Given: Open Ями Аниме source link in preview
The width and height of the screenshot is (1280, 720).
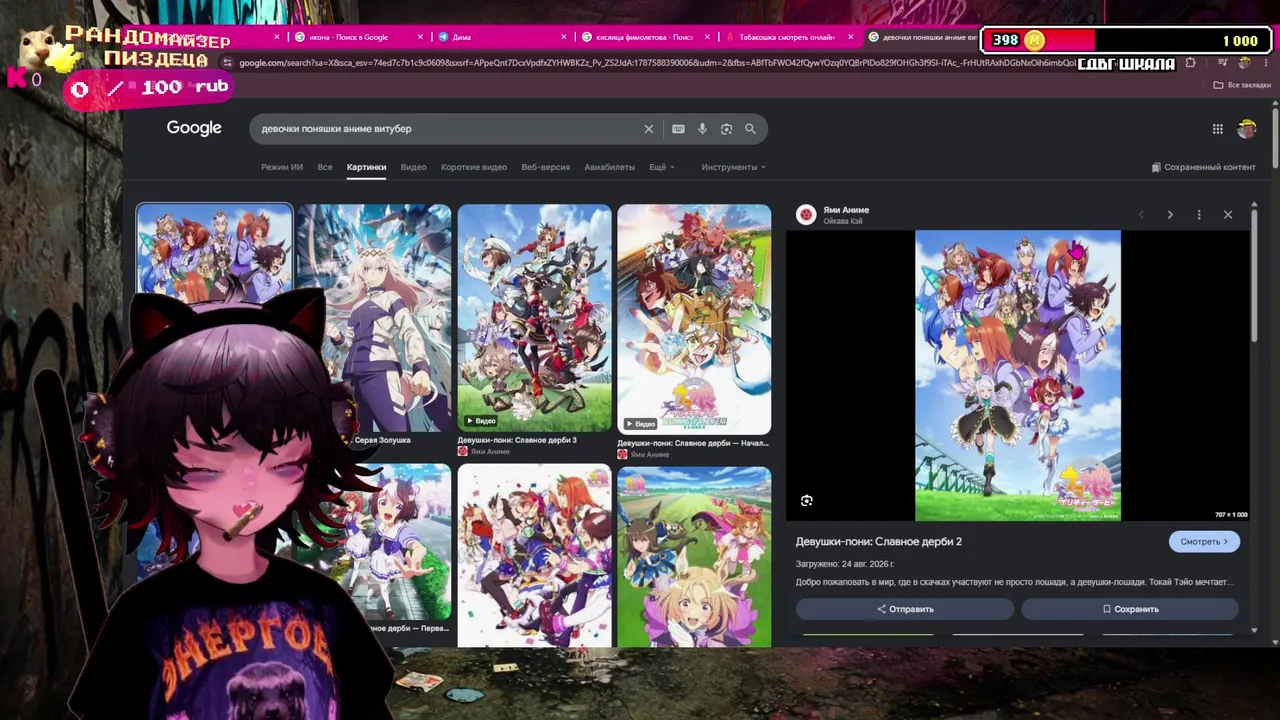Looking at the screenshot, I should 846,210.
